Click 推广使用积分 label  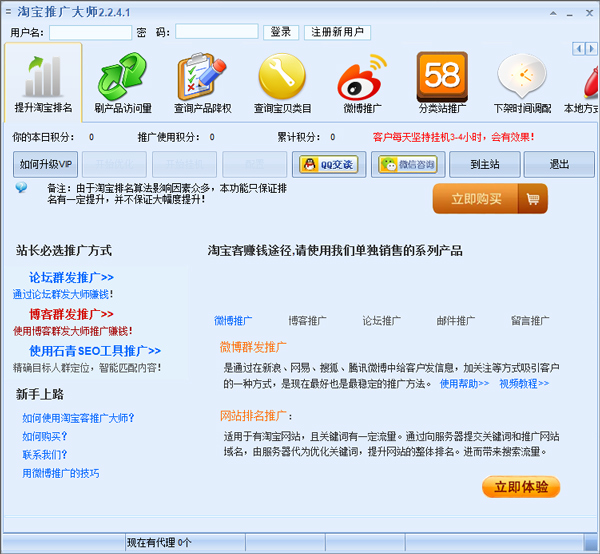(169, 137)
